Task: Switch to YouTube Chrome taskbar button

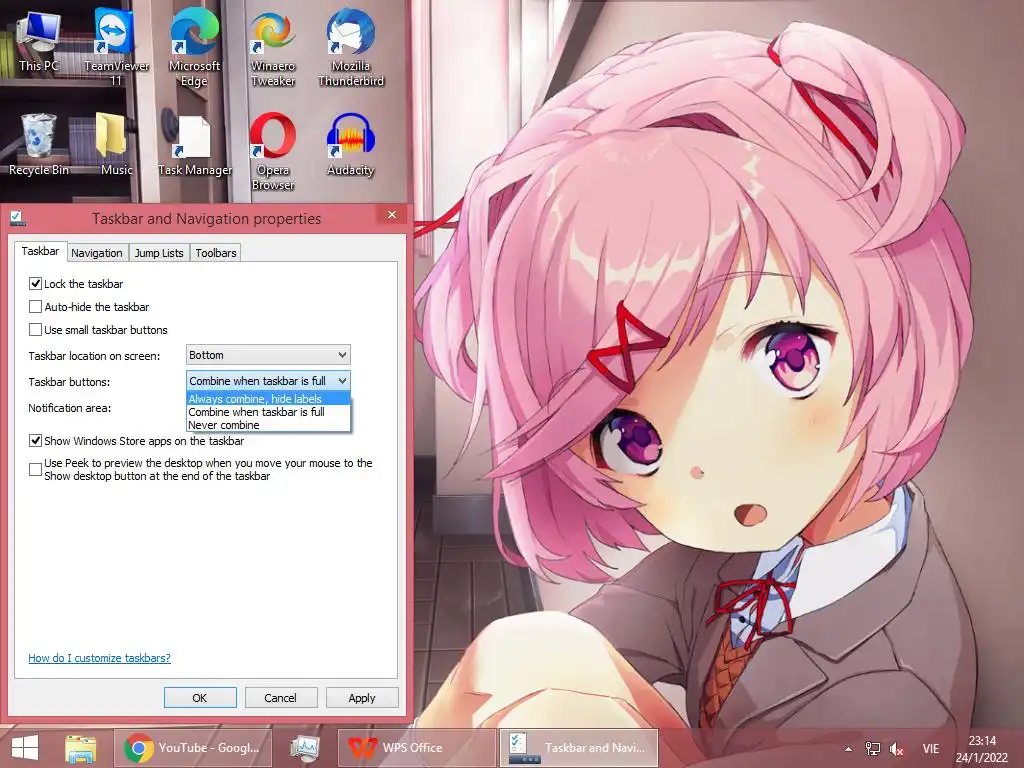Action: point(193,748)
